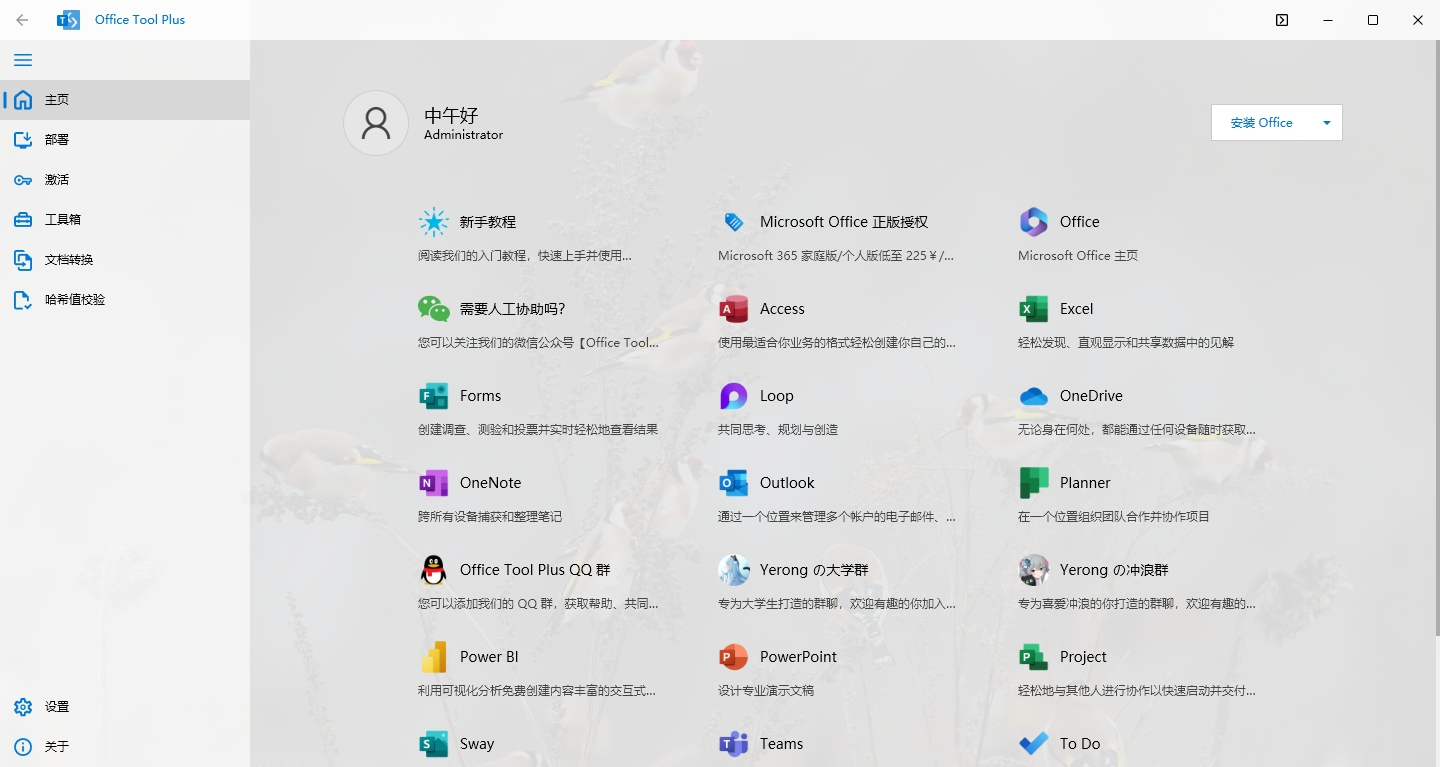Image resolution: width=1440 pixels, height=767 pixels.
Task: Click the Administrator username text
Action: (463, 135)
